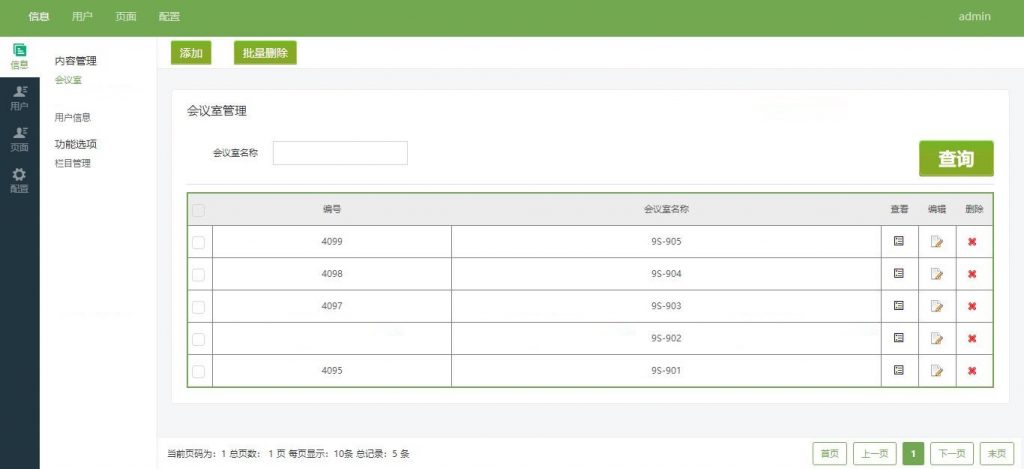The height and width of the screenshot is (469, 1024).
Task: Select page 1 in pagination
Action: tap(913, 454)
